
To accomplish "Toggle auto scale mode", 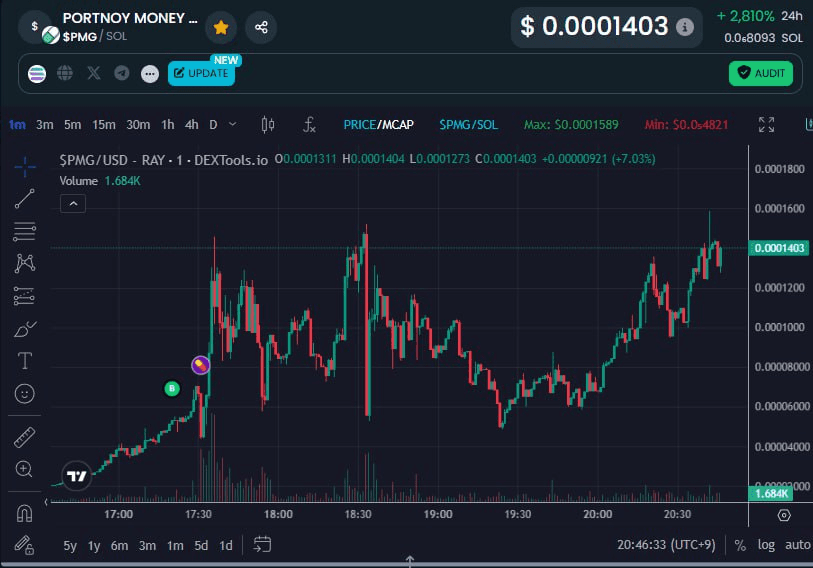I will [797, 545].
